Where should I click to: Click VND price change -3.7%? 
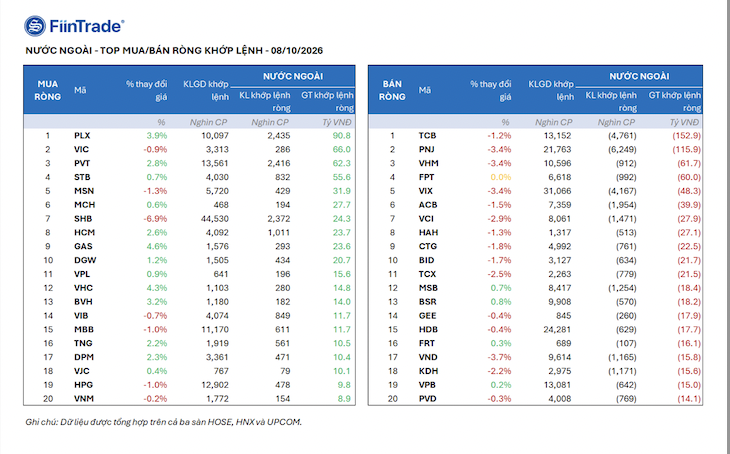pyautogui.click(x=499, y=357)
